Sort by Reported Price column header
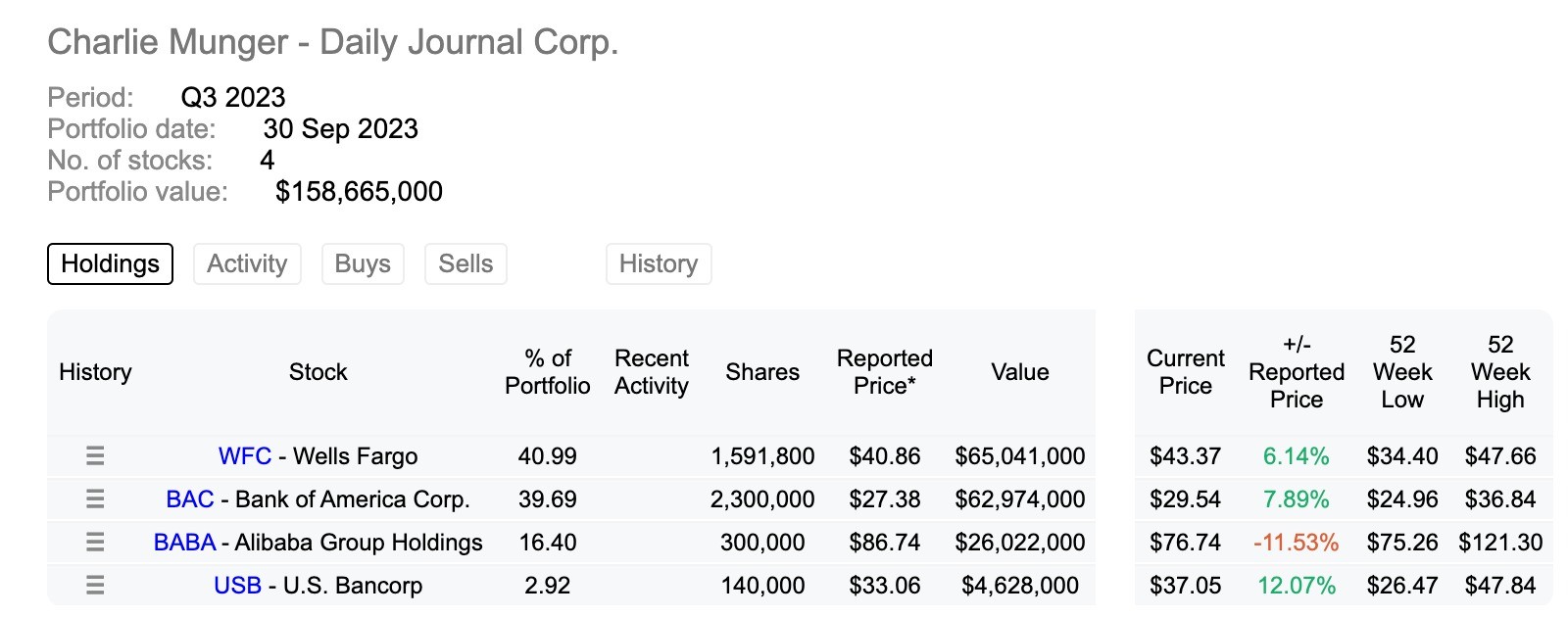Viewport: 1568px width, 617px height. (885, 372)
